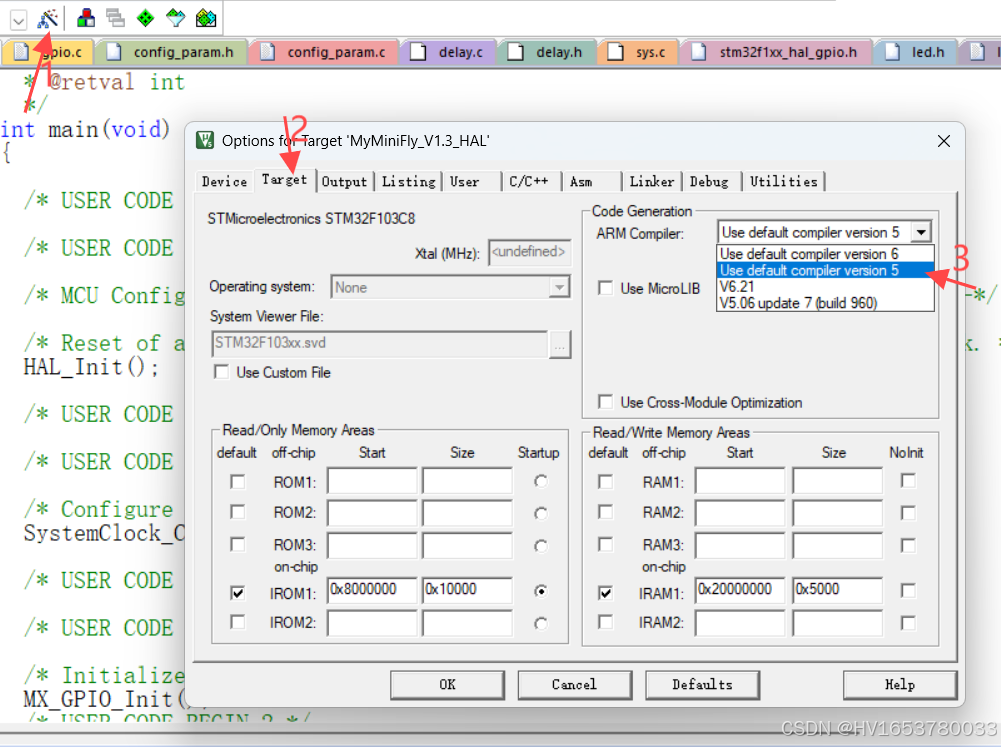The width and height of the screenshot is (1001, 747).
Task: Select 'Use default compiler version 6' from the list
Action: pyautogui.click(x=800, y=254)
